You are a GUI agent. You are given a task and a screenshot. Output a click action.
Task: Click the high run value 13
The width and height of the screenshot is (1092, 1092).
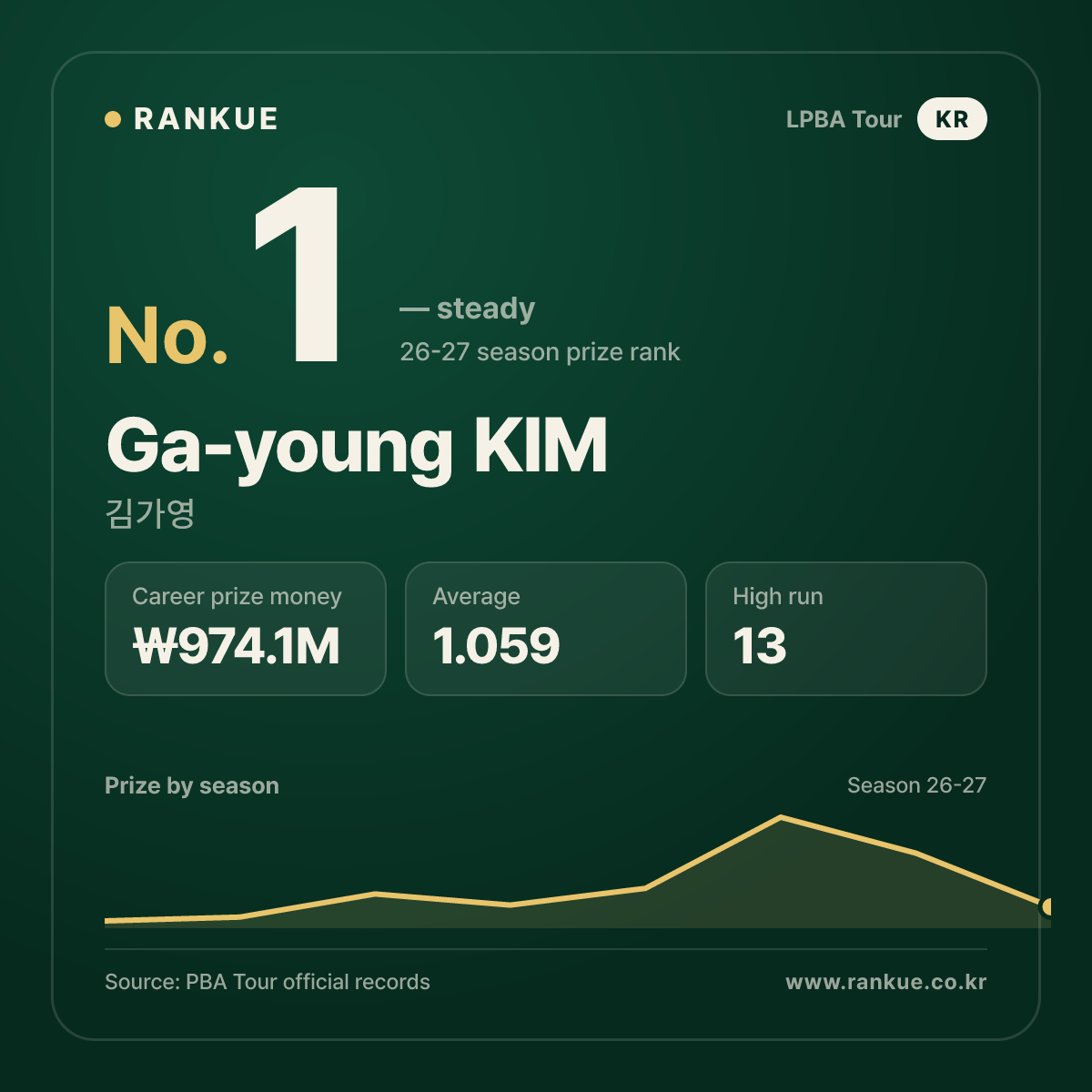click(x=760, y=646)
